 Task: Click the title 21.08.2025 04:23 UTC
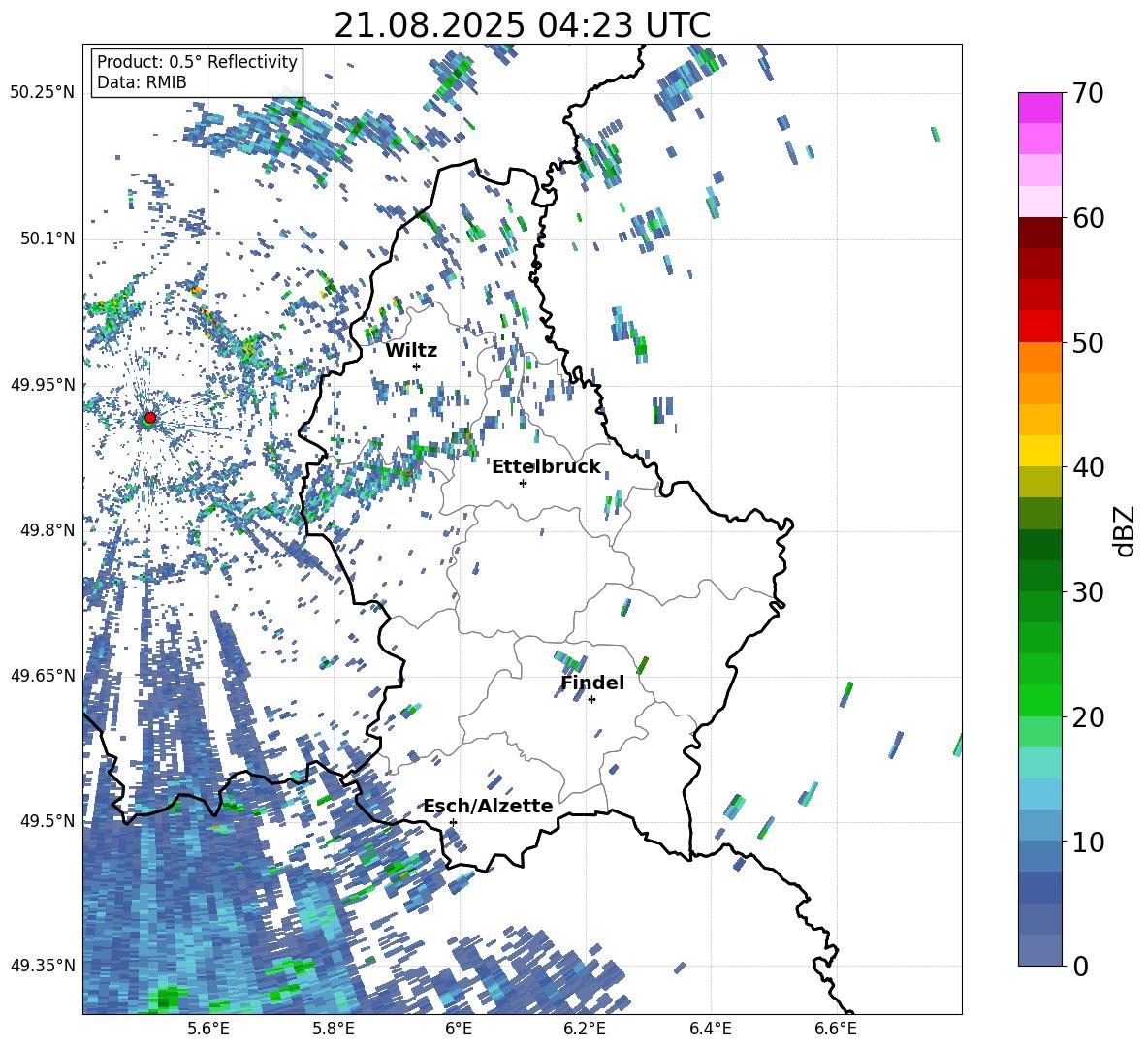pyautogui.click(x=522, y=25)
